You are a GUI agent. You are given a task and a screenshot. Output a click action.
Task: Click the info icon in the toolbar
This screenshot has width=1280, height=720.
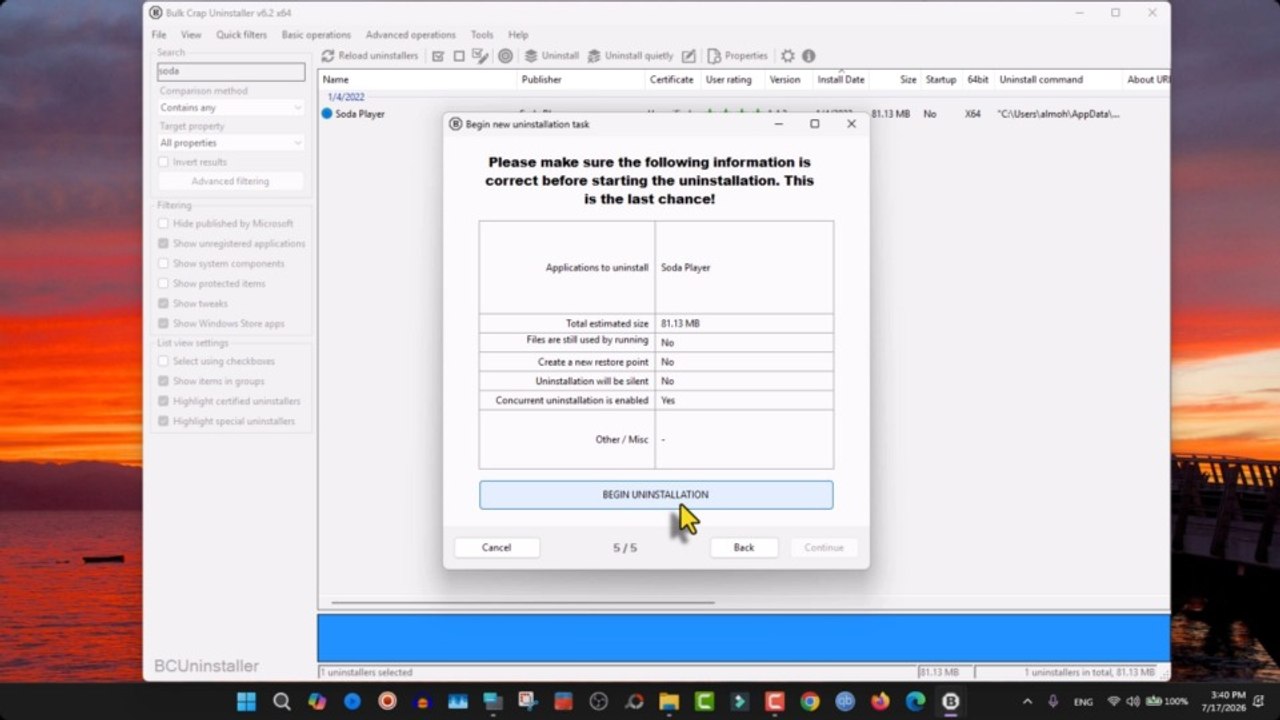pos(808,56)
